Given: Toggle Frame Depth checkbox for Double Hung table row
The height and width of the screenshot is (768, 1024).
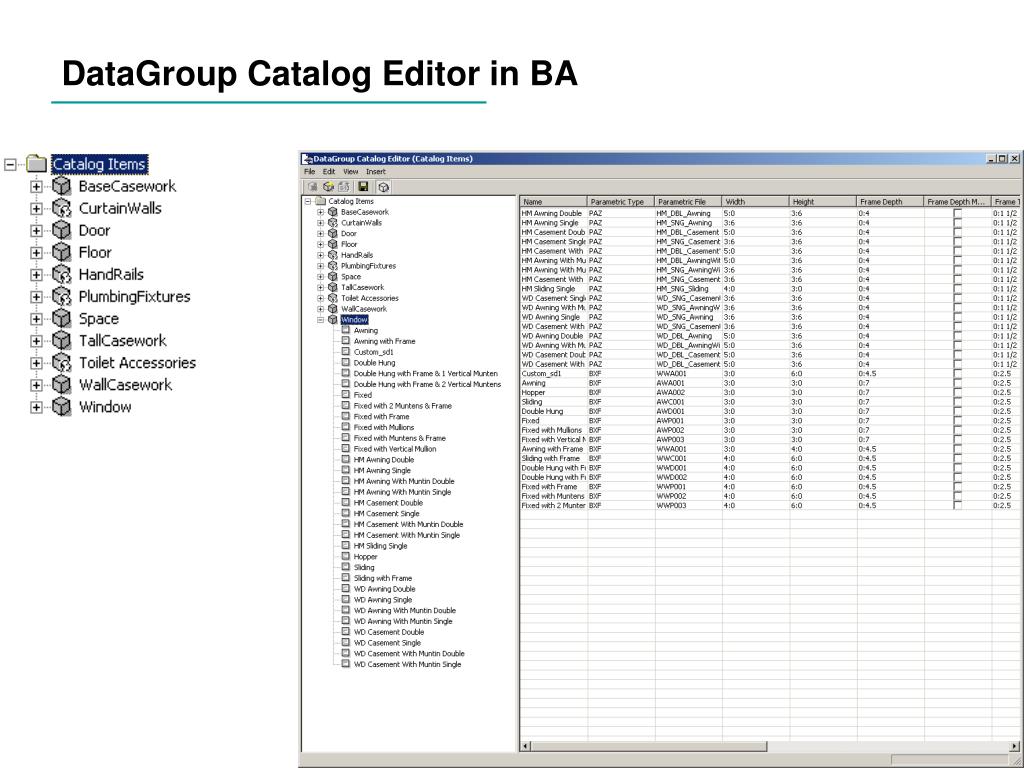Looking at the screenshot, I should 957,411.
